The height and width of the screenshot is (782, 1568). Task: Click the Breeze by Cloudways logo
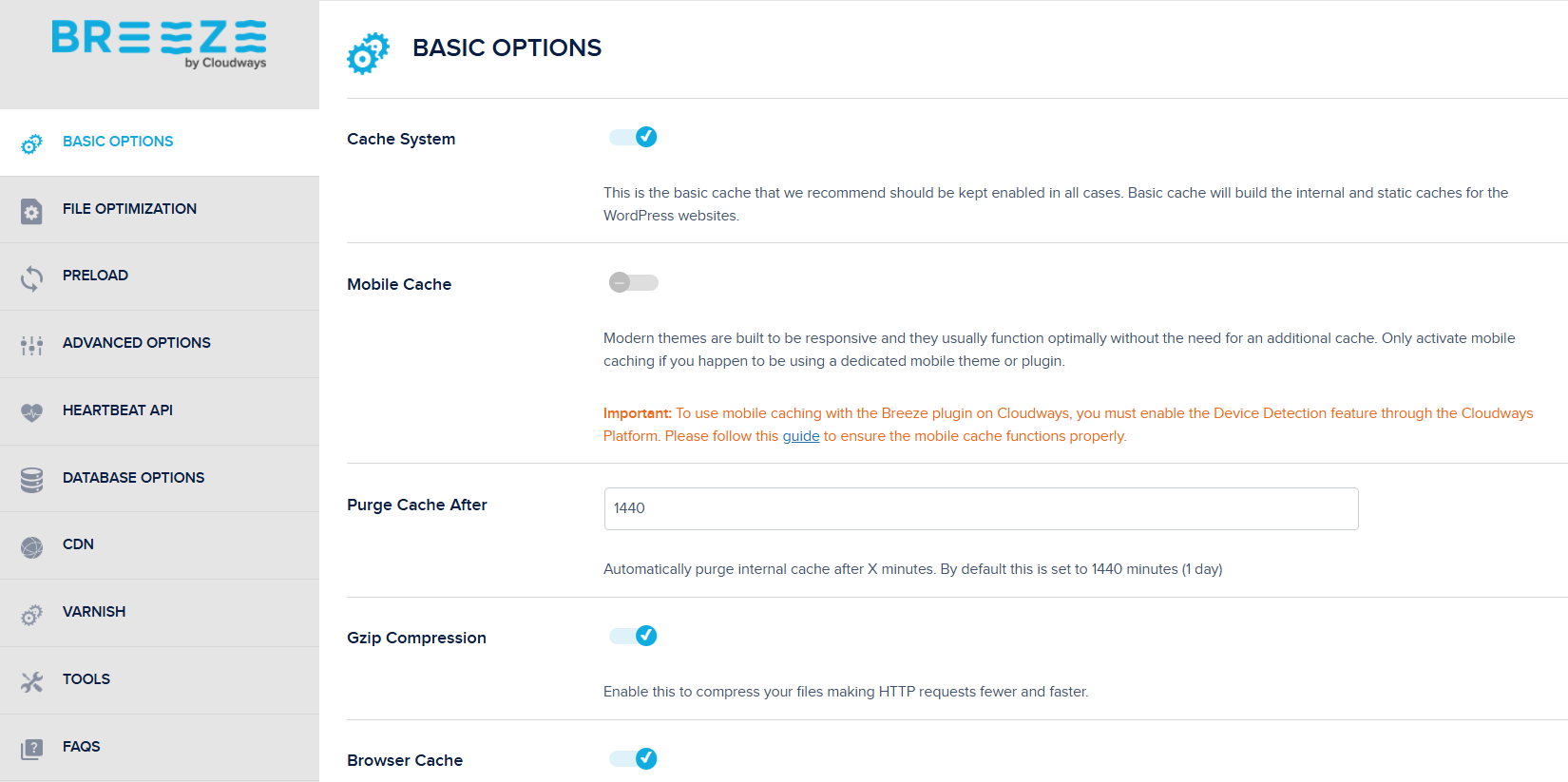tap(159, 43)
